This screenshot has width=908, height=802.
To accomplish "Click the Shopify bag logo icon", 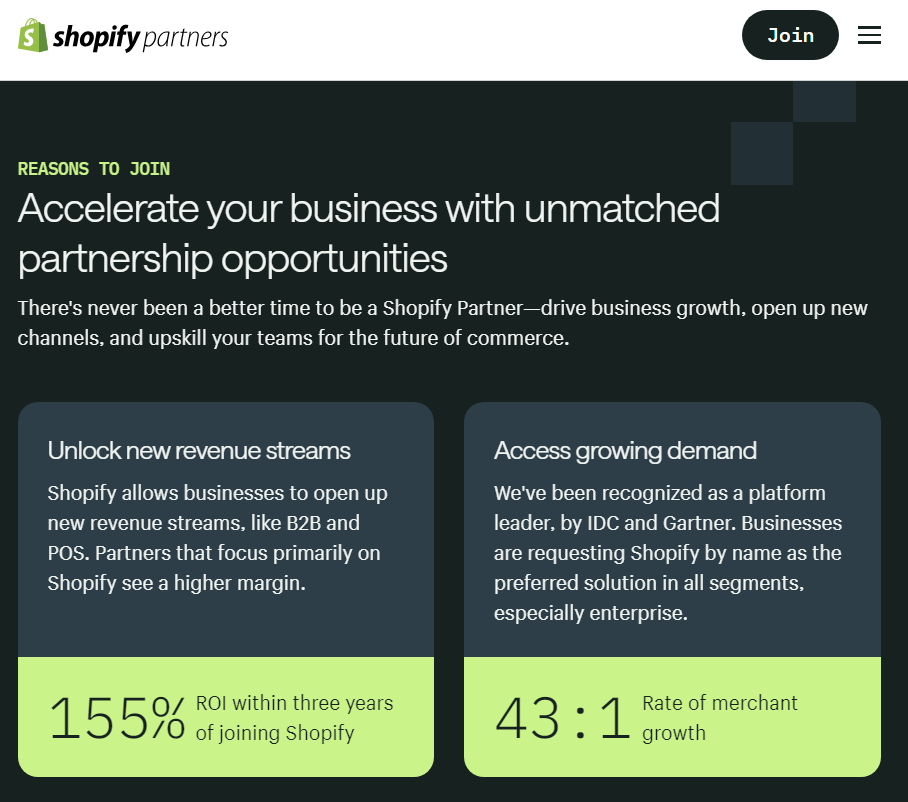I will pos(33,36).
